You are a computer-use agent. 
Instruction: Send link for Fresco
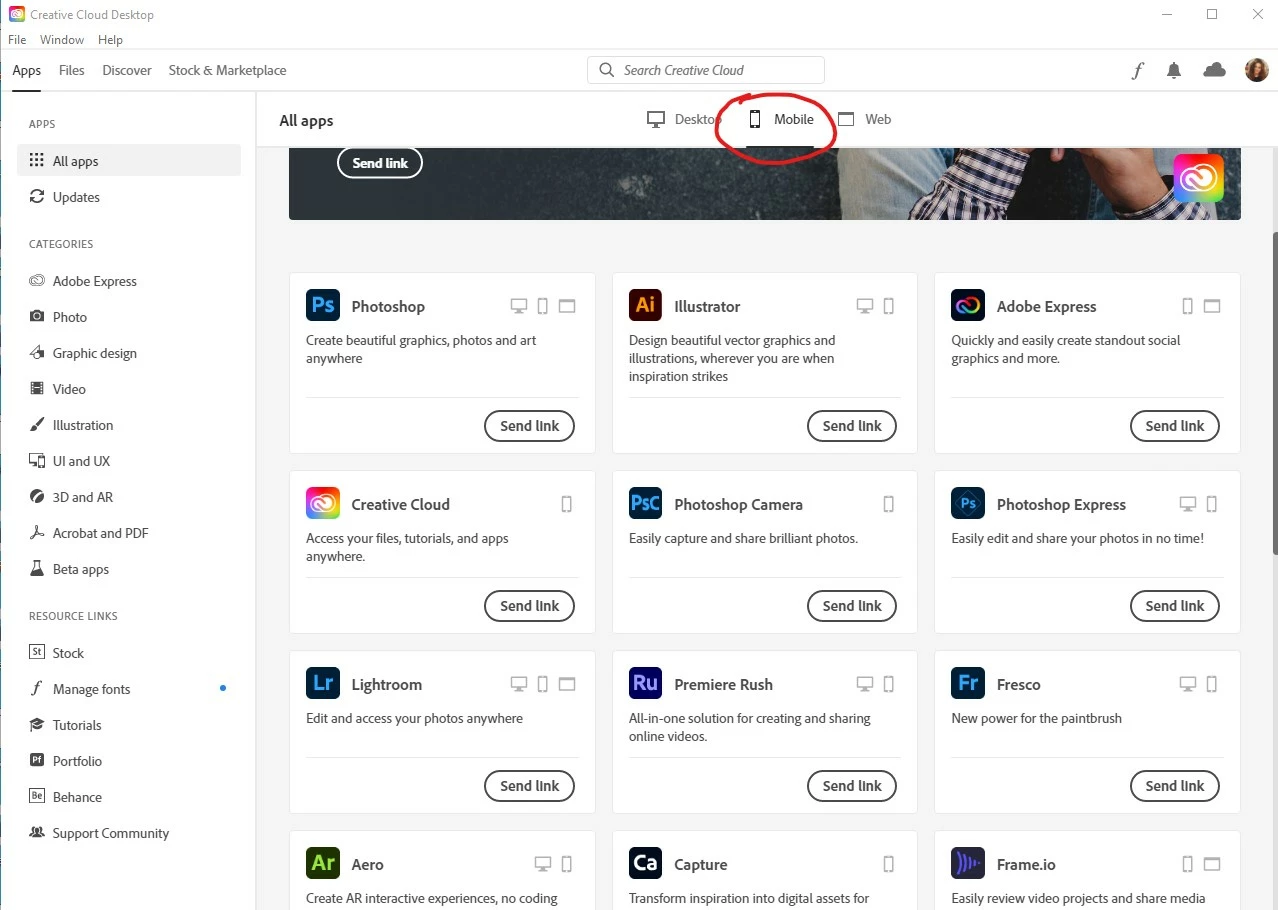pyautogui.click(x=1175, y=786)
